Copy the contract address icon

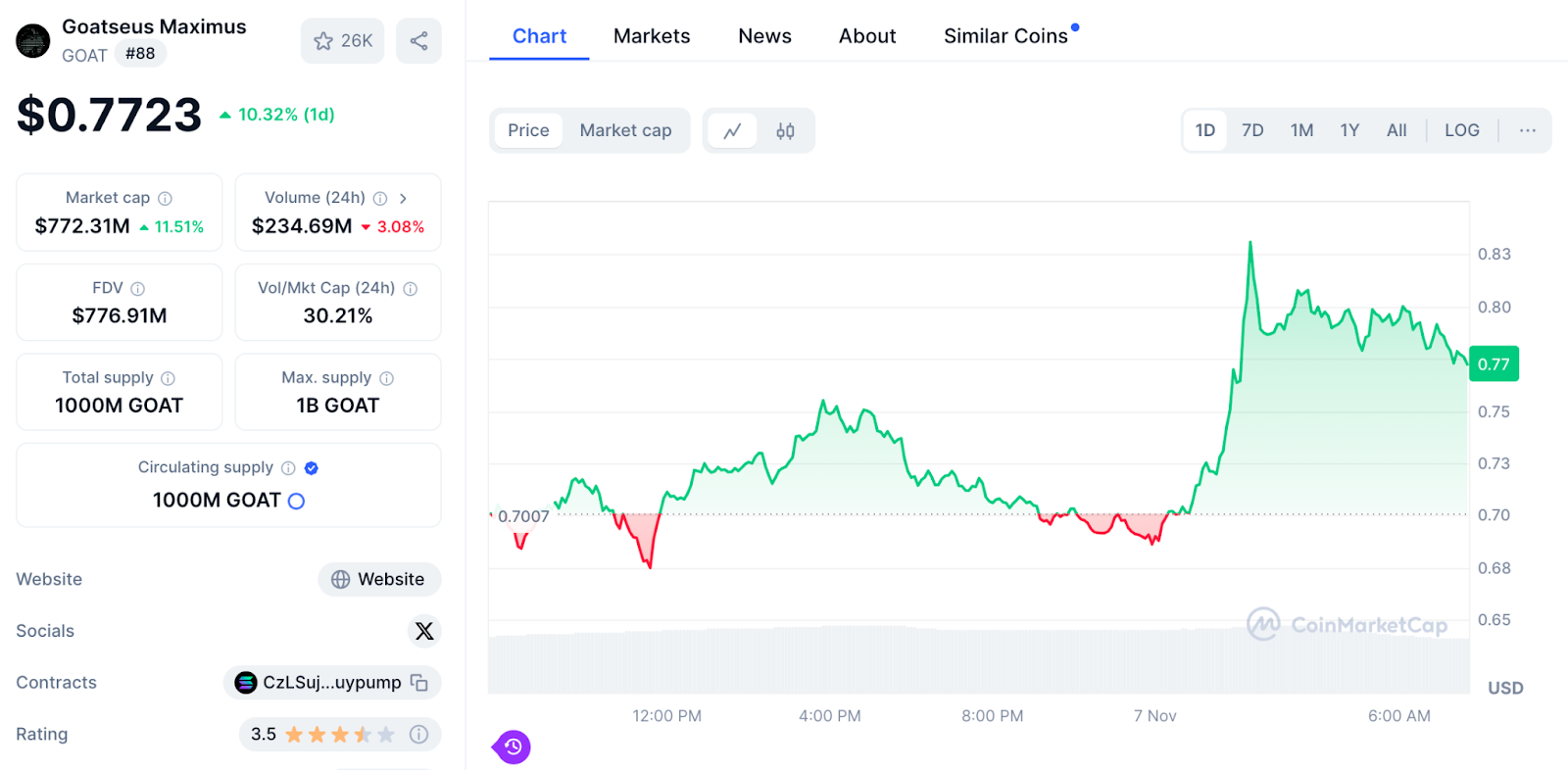[419, 683]
